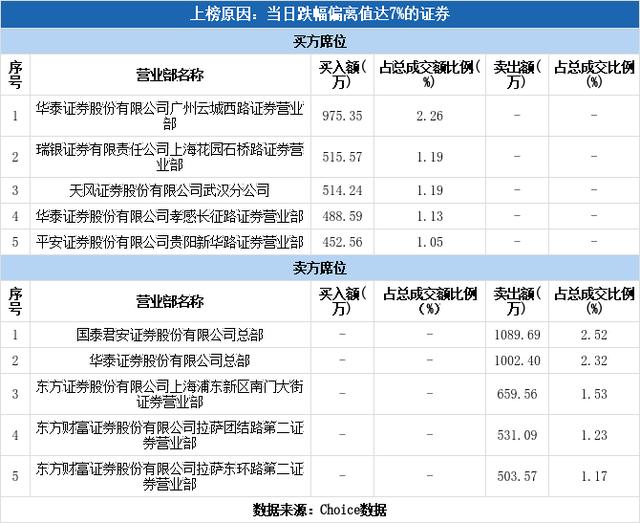Click 华泰证券股份有限公司广州云城西路证券营业部
Viewport: 640px width, 523px height.
coord(170,116)
